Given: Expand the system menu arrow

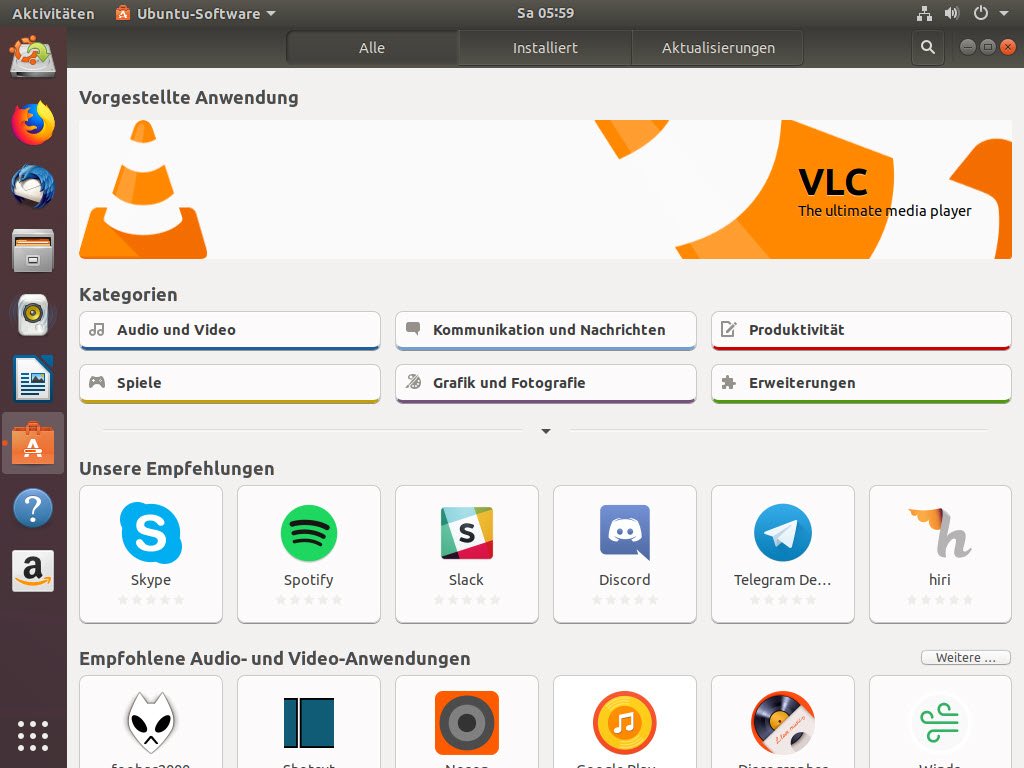Looking at the screenshot, I should click(x=1004, y=13).
